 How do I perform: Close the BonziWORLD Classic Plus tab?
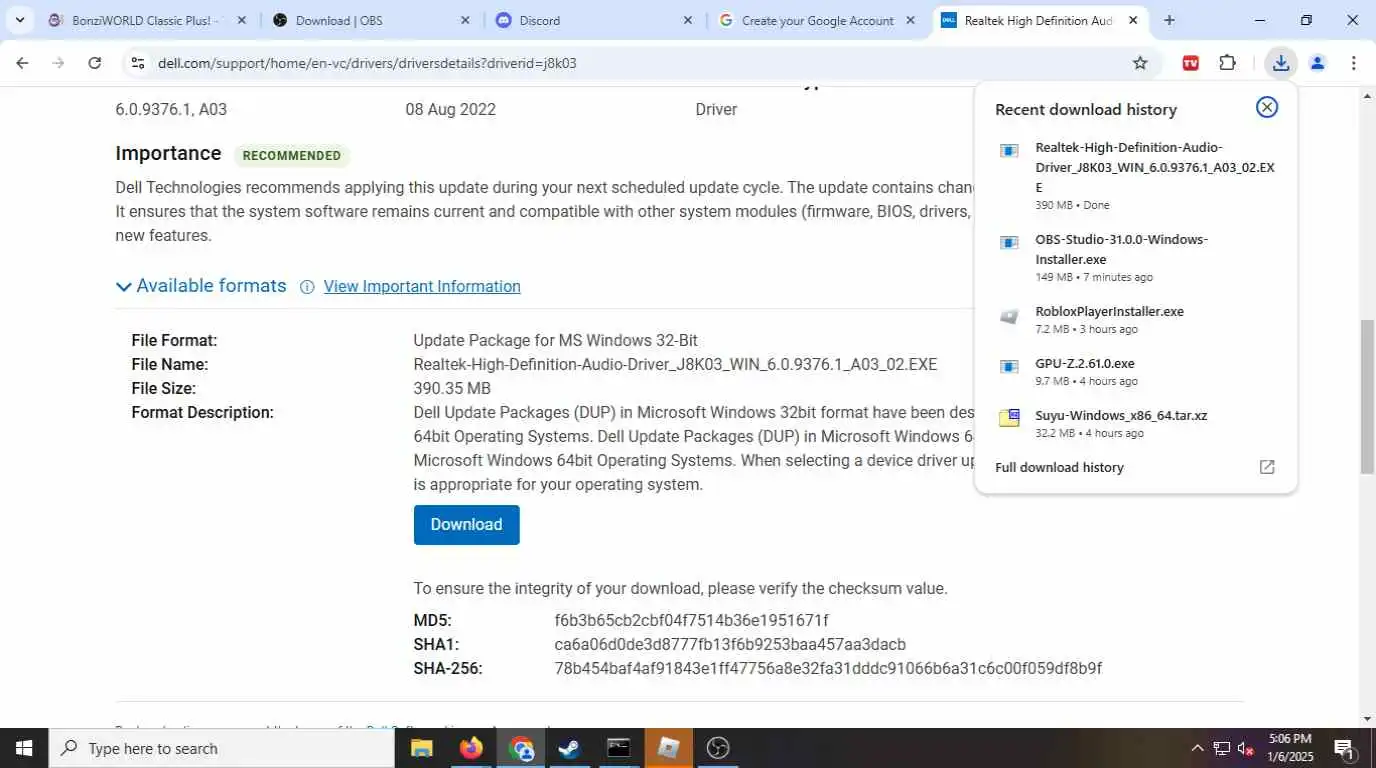coord(241,20)
